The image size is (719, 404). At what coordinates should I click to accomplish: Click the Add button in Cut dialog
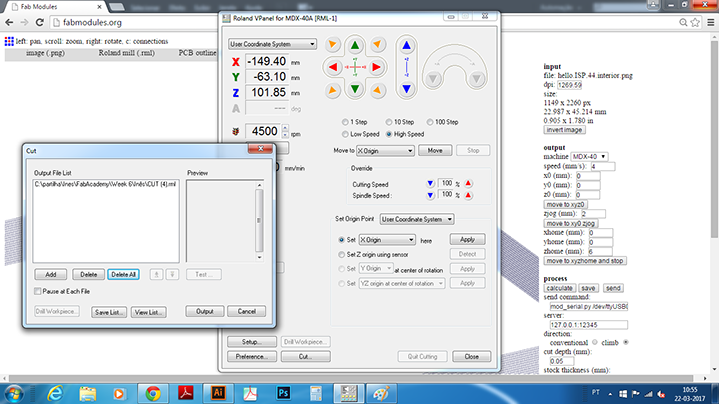click(x=50, y=275)
